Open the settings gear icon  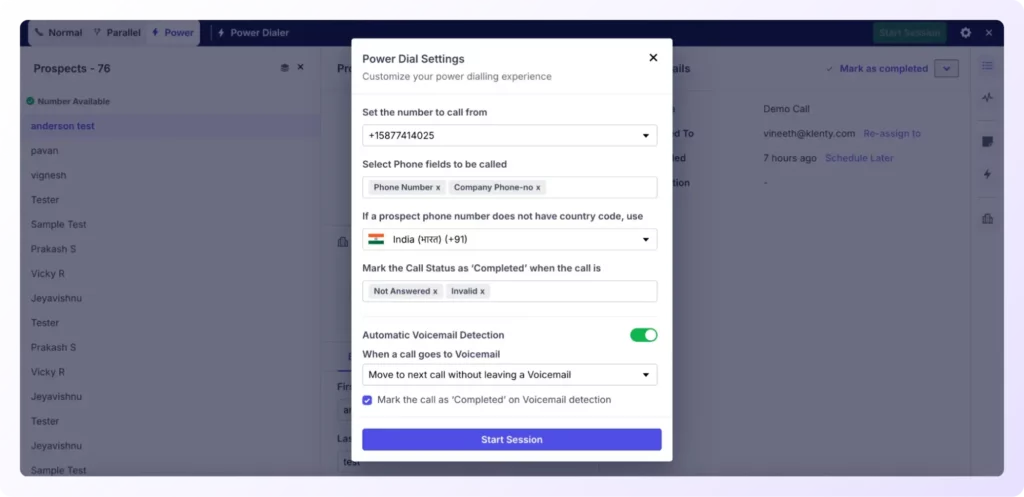(965, 33)
